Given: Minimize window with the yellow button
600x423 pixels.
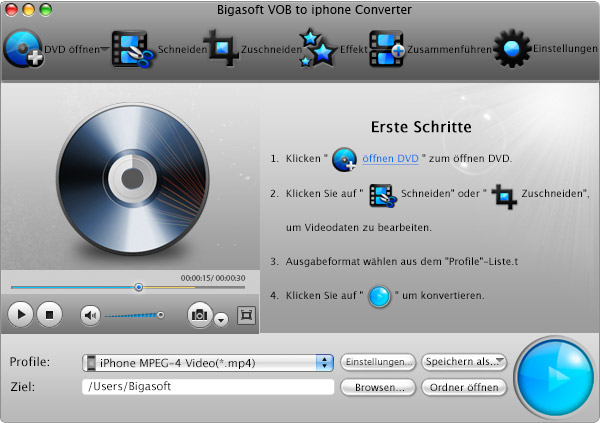Looking at the screenshot, I should click(28, 10).
